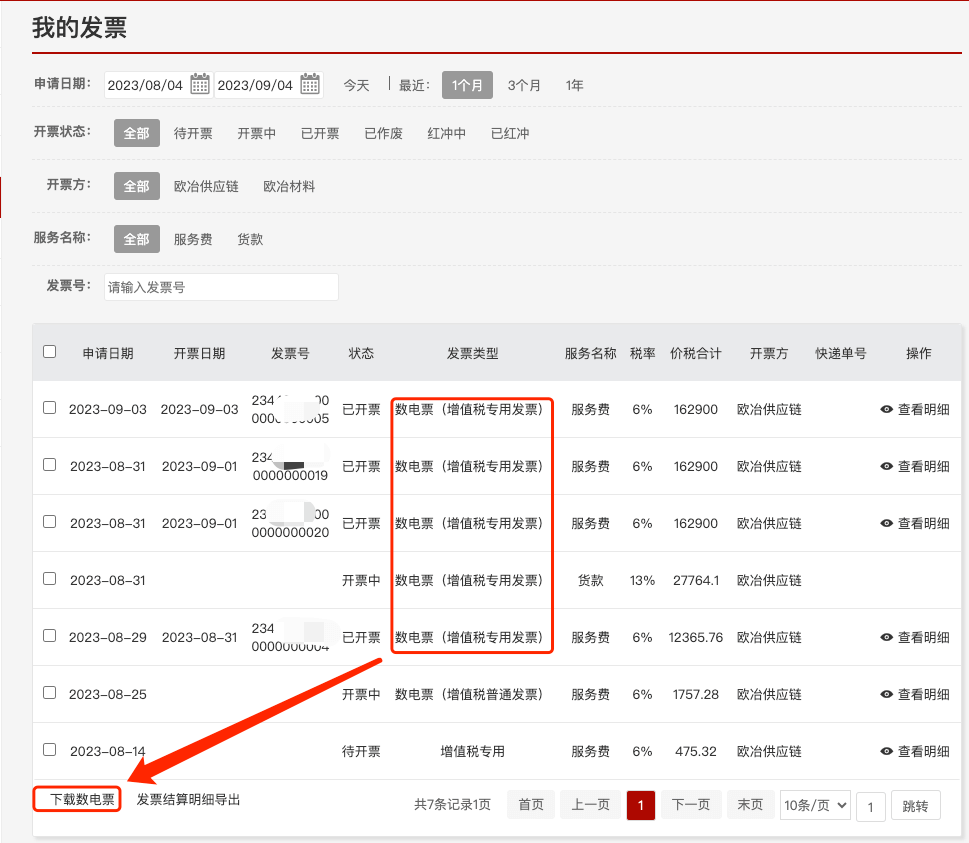The image size is (969, 843).
Task: Check the 2023-09-03 invoice row checkbox
Action: pyautogui.click(x=50, y=408)
